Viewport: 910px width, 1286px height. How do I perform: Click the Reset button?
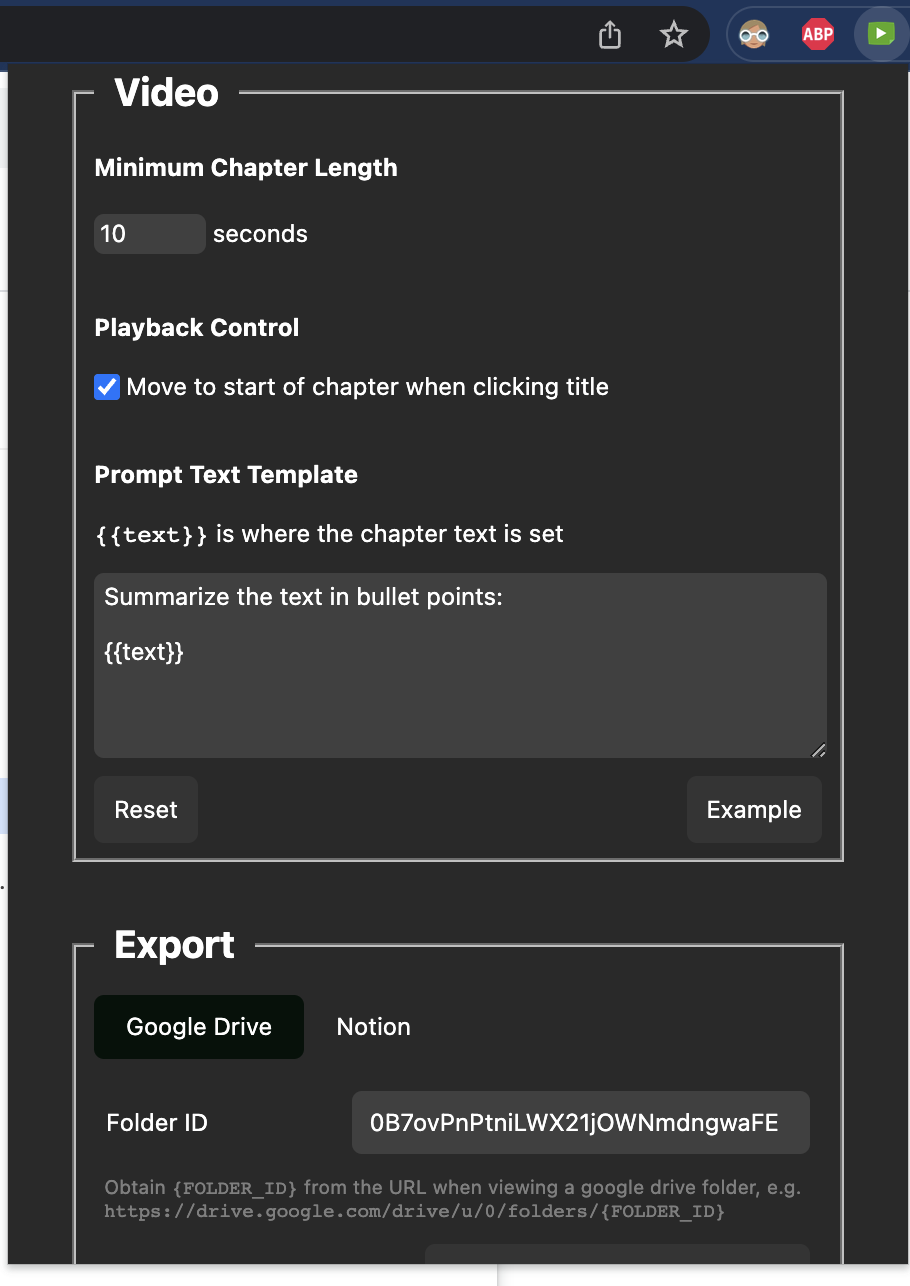145,809
